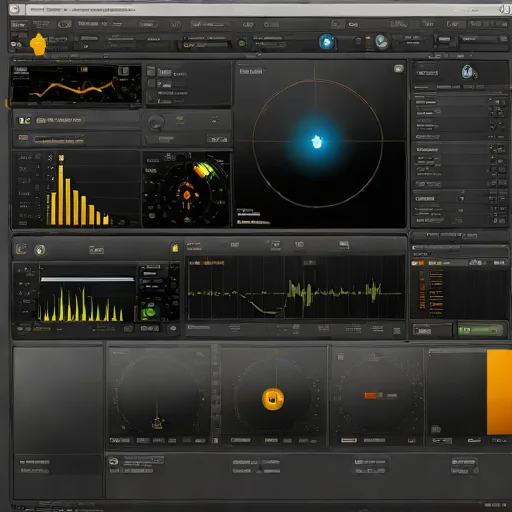Click the glowing blue orb in the circular viewer
Viewport: 512px width, 512px height.
point(317,142)
